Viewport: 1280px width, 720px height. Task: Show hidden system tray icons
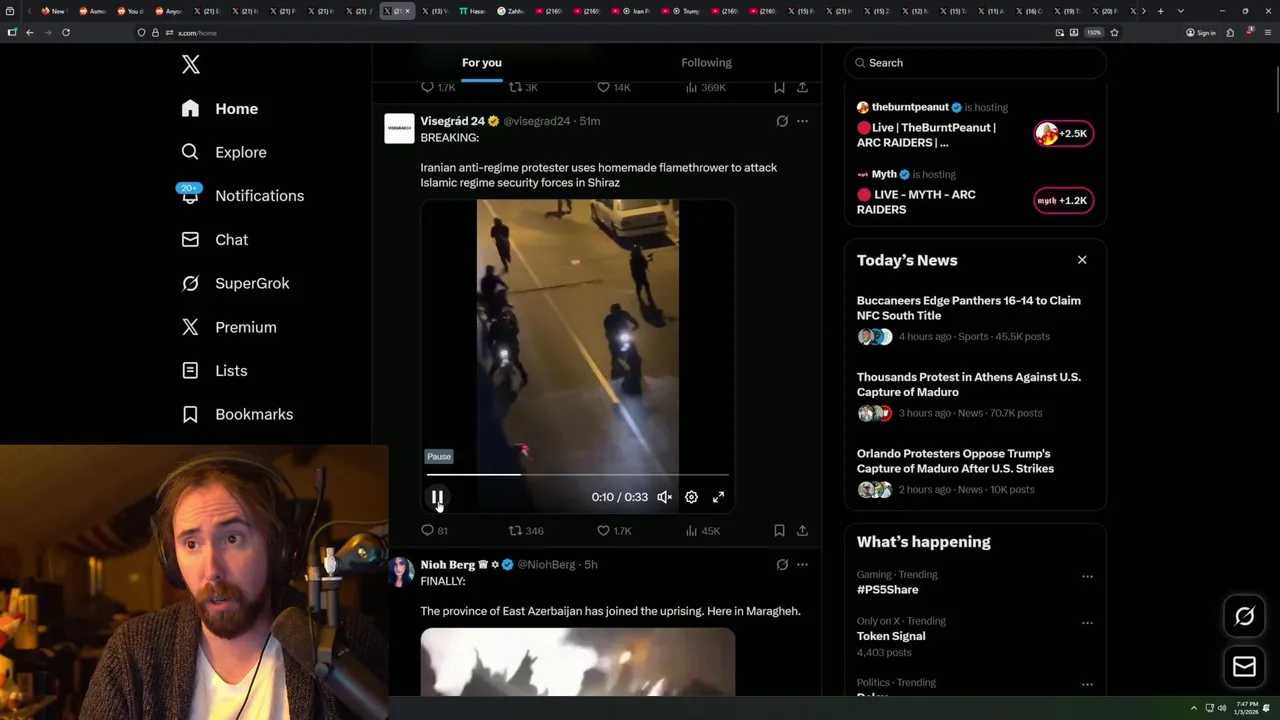1193,708
